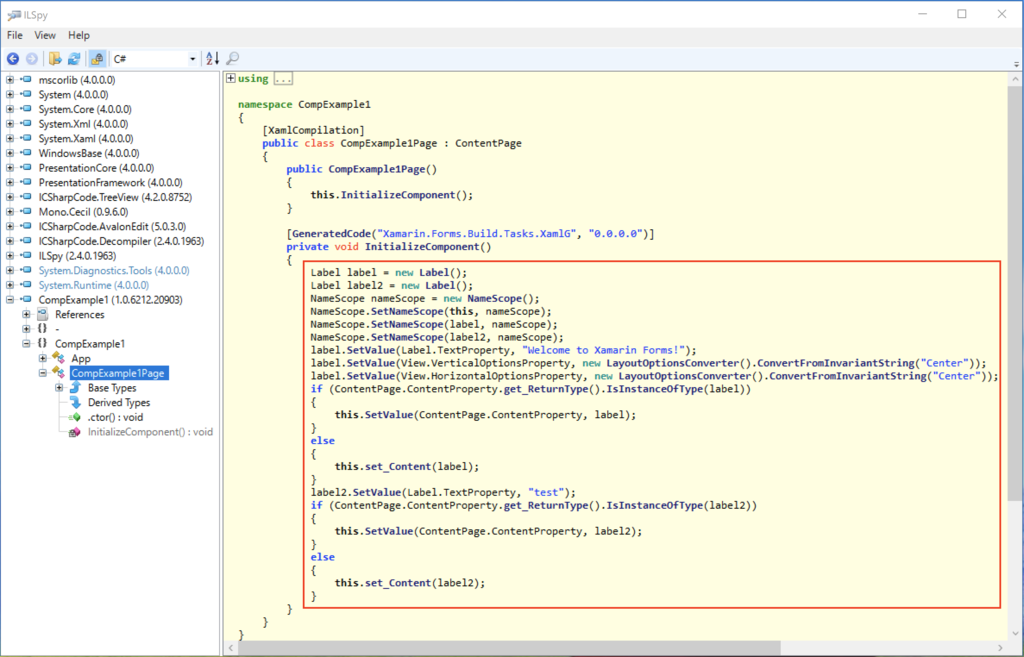Select System.Xml (4.0.0.0) assembly
This screenshot has height=657, width=1024.
coord(83,123)
